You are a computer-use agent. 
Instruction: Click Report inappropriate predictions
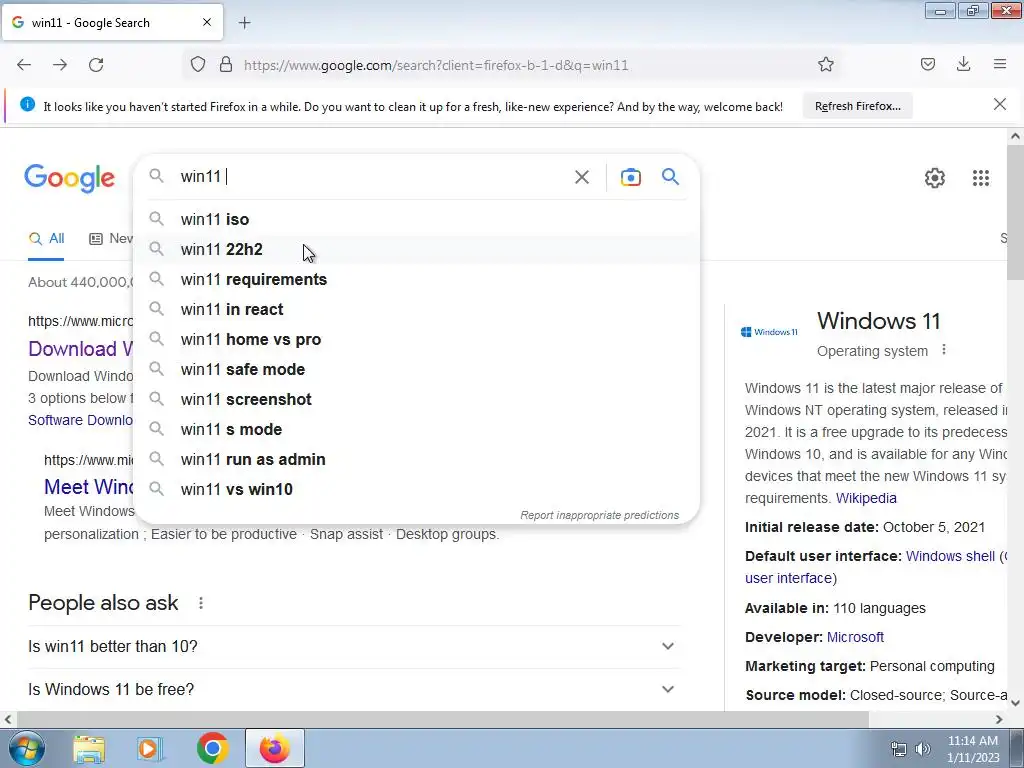(600, 515)
